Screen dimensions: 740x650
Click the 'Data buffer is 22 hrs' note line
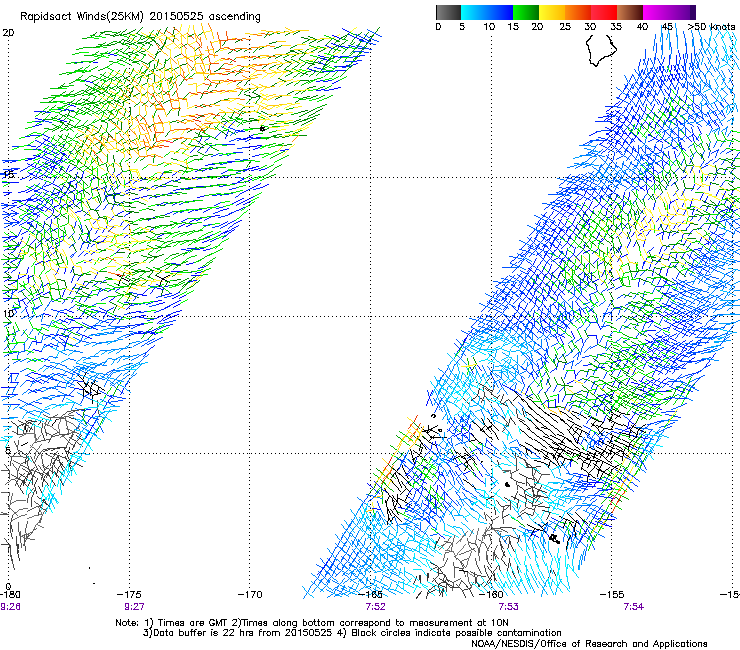click(x=352, y=633)
